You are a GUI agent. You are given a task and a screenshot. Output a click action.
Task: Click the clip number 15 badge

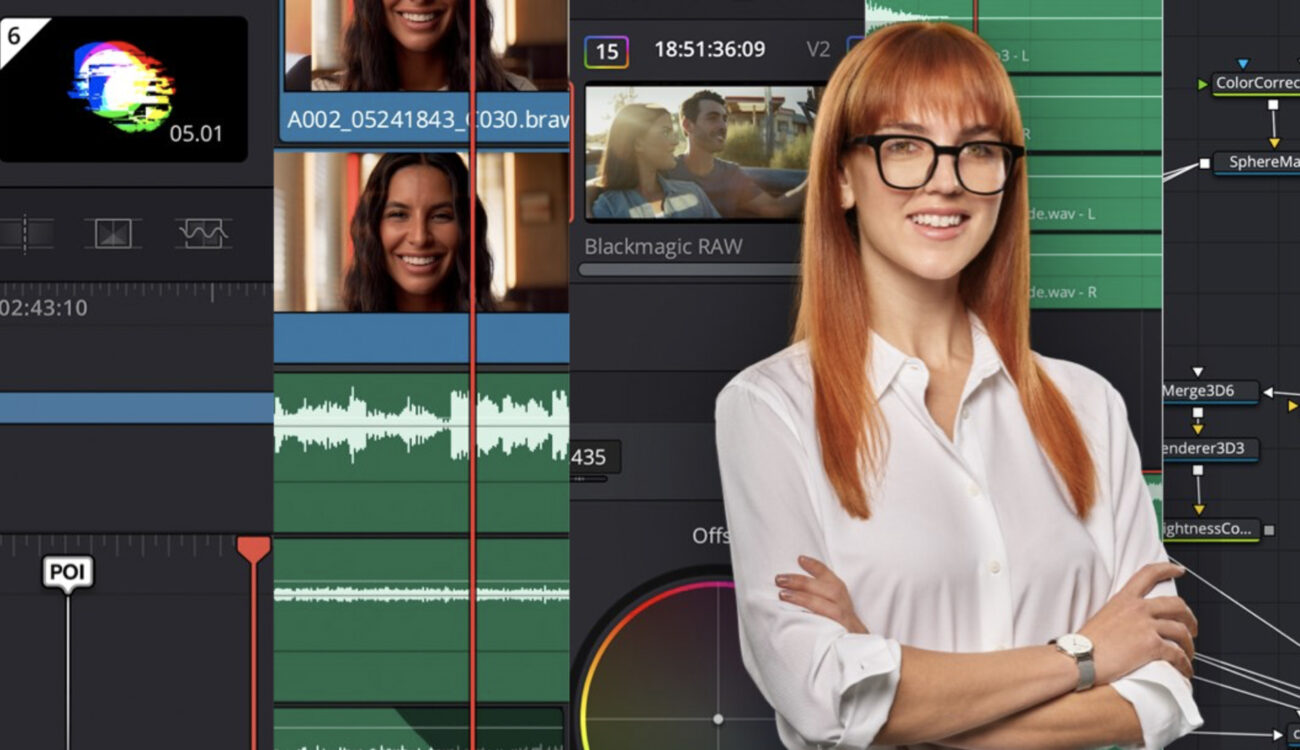(x=606, y=51)
